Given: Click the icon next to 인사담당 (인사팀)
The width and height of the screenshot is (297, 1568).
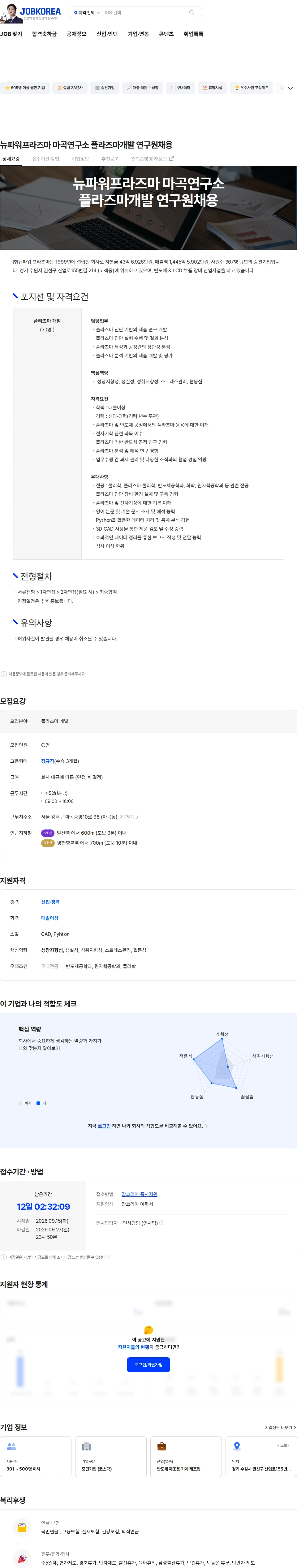Looking at the screenshot, I should 162,1222.
